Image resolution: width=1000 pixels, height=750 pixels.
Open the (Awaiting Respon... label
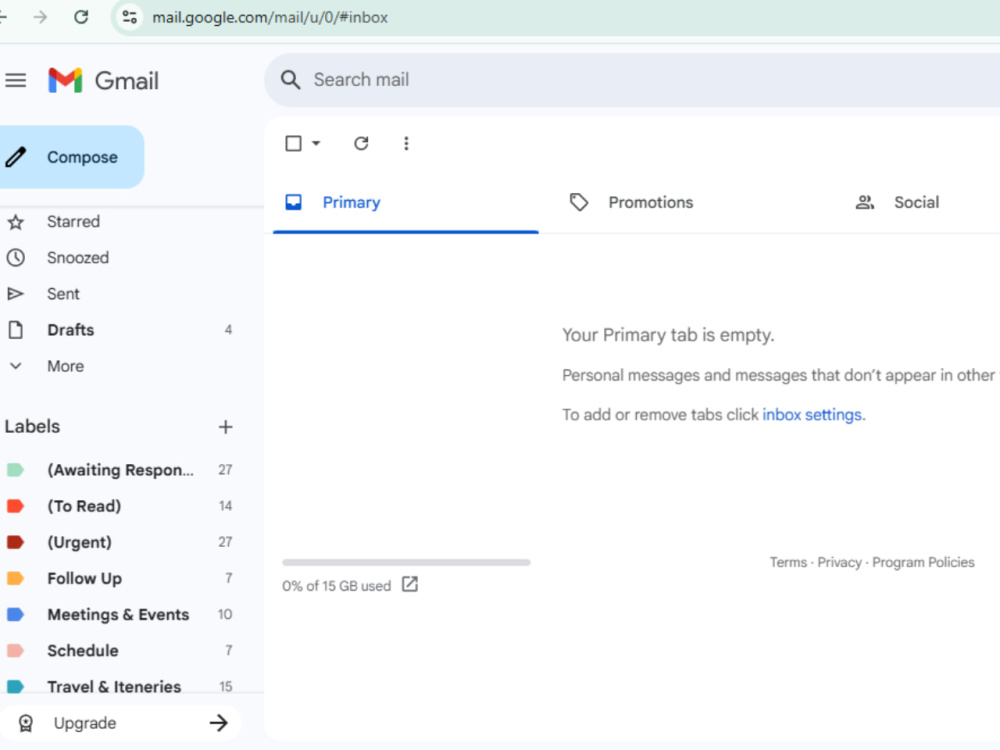pyautogui.click(x=121, y=470)
